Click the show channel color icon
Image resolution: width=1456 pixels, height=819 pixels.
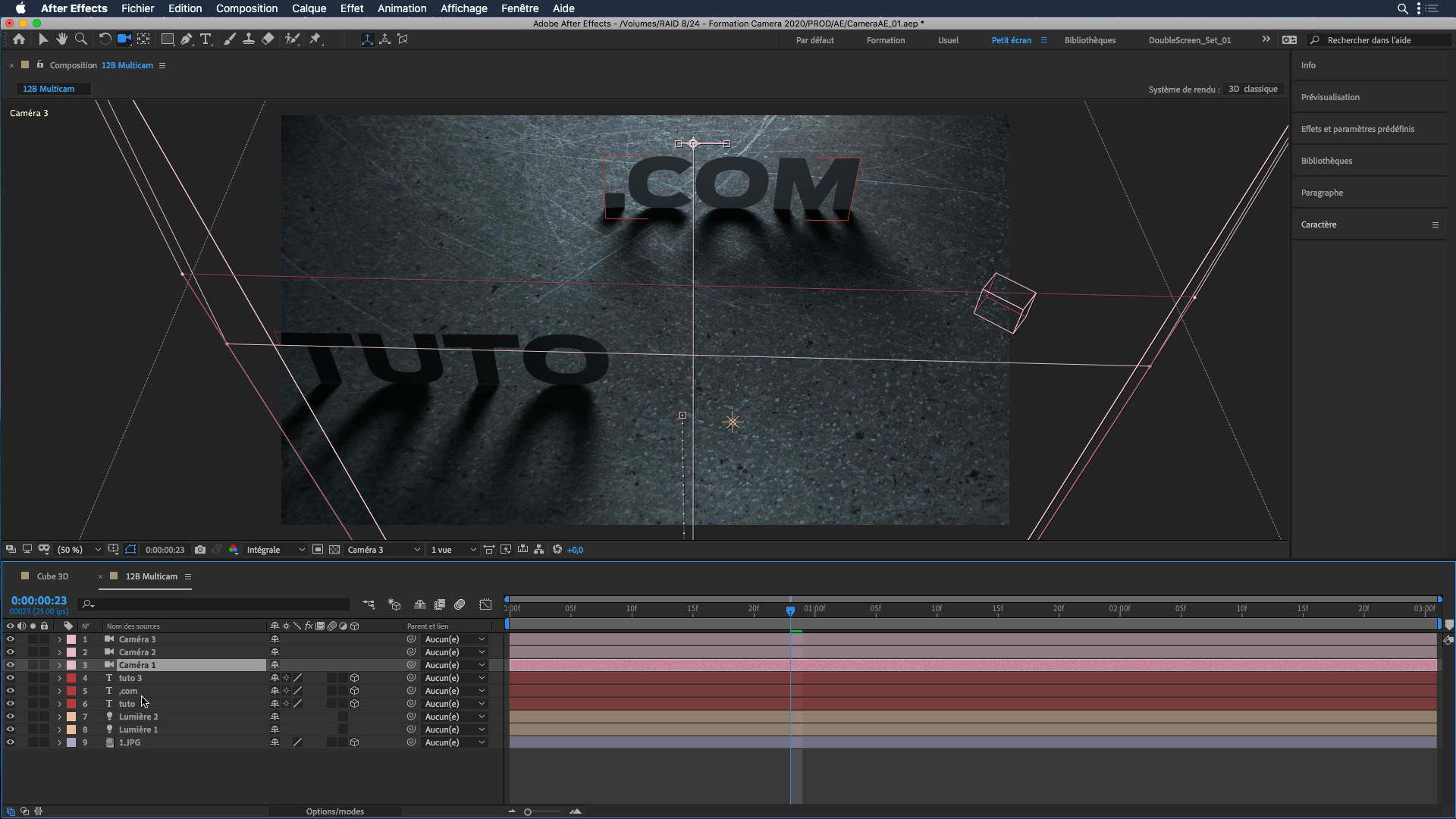pos(233,550)
